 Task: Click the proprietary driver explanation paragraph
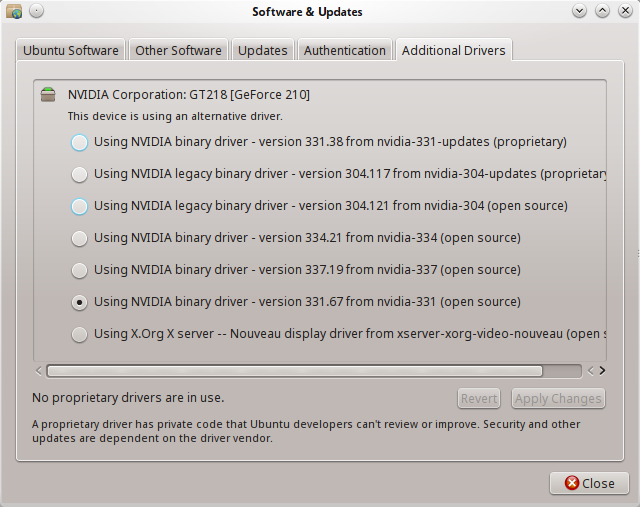(306, 431)
